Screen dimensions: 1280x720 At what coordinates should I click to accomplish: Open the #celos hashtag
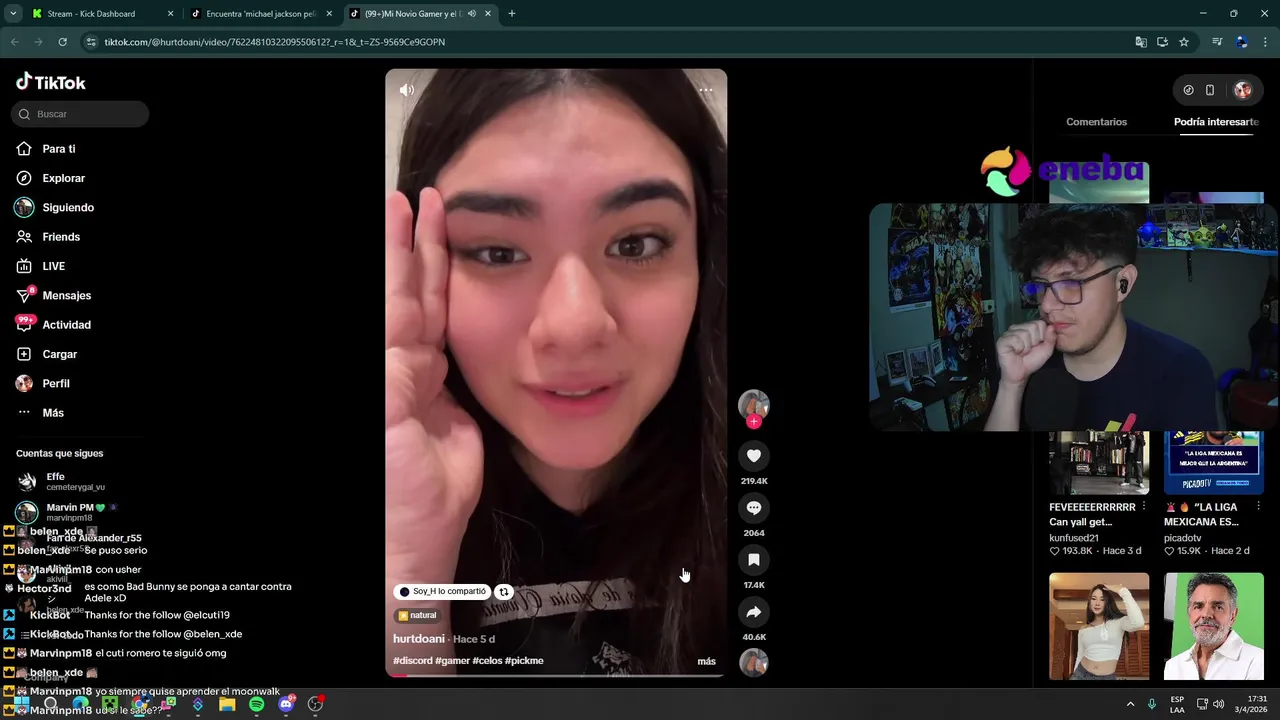[x=487, y=661]
